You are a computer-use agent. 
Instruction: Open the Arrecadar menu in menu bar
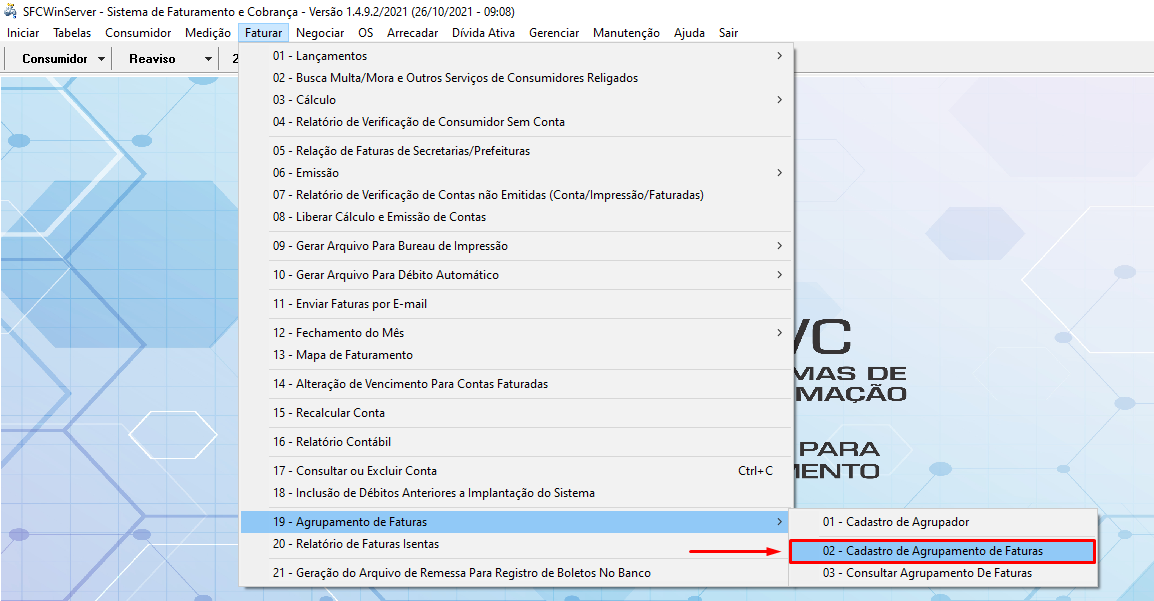412,33
